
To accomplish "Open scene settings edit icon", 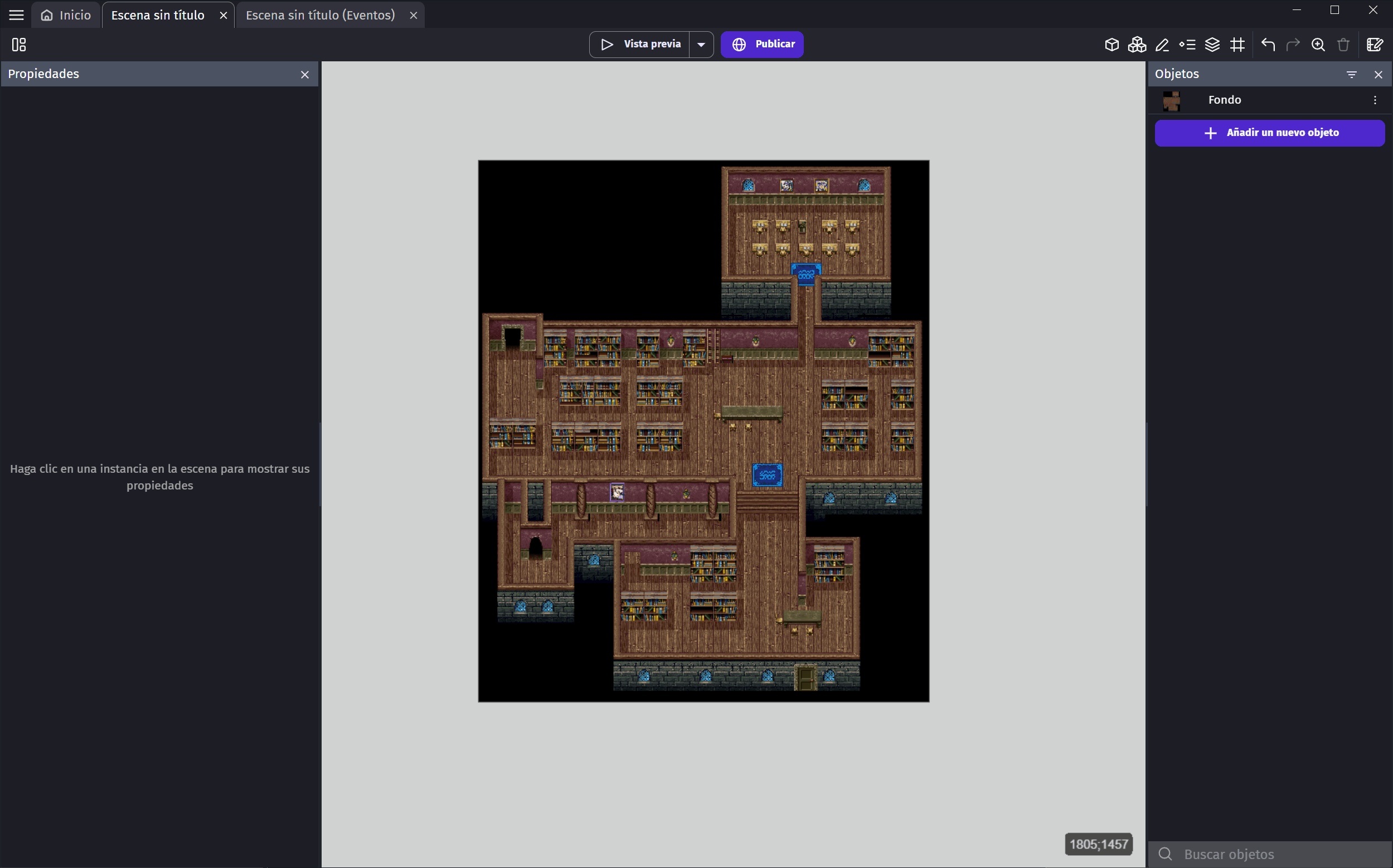I will click(1375, 44).
